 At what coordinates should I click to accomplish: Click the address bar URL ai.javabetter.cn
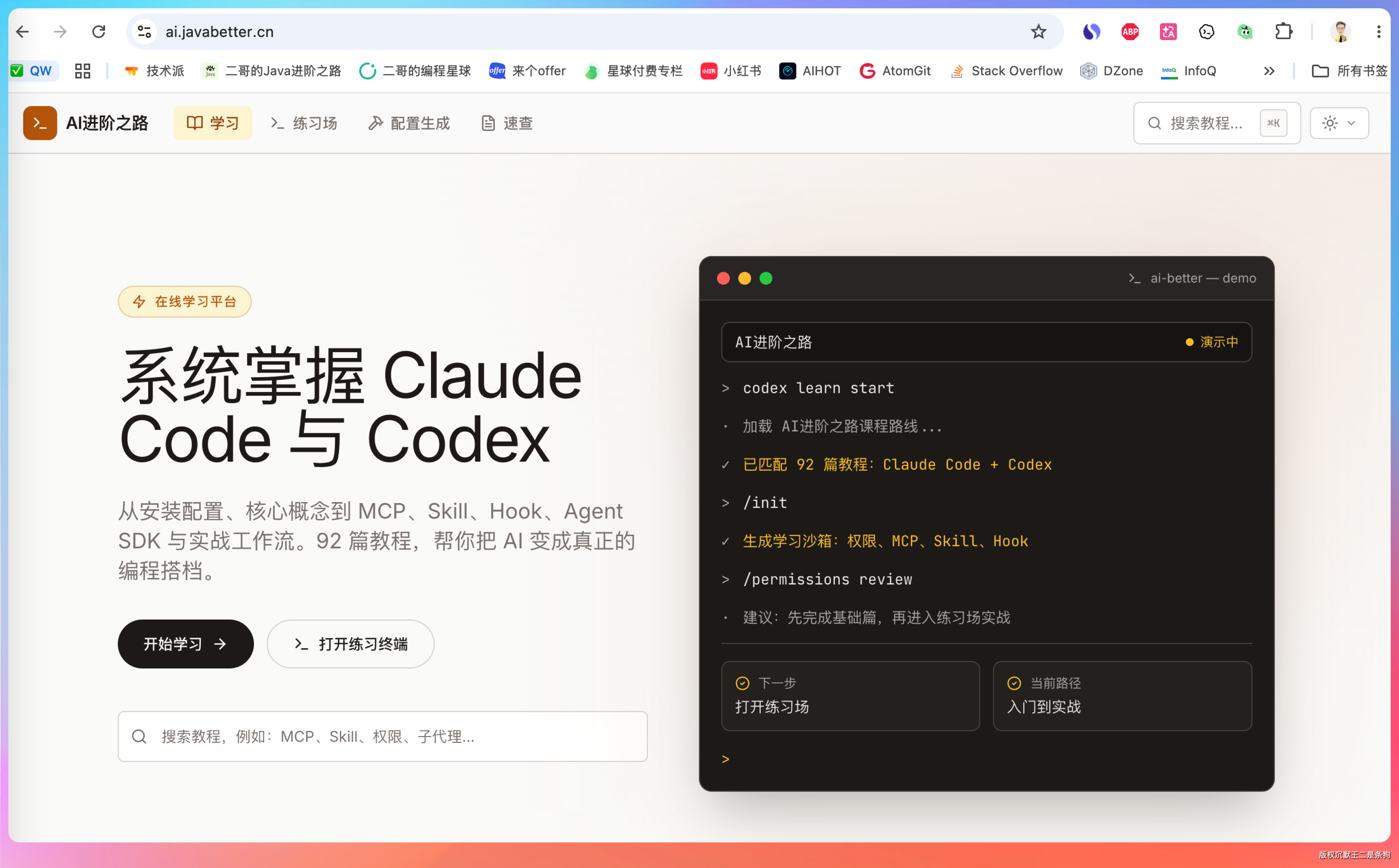[219, 31]
